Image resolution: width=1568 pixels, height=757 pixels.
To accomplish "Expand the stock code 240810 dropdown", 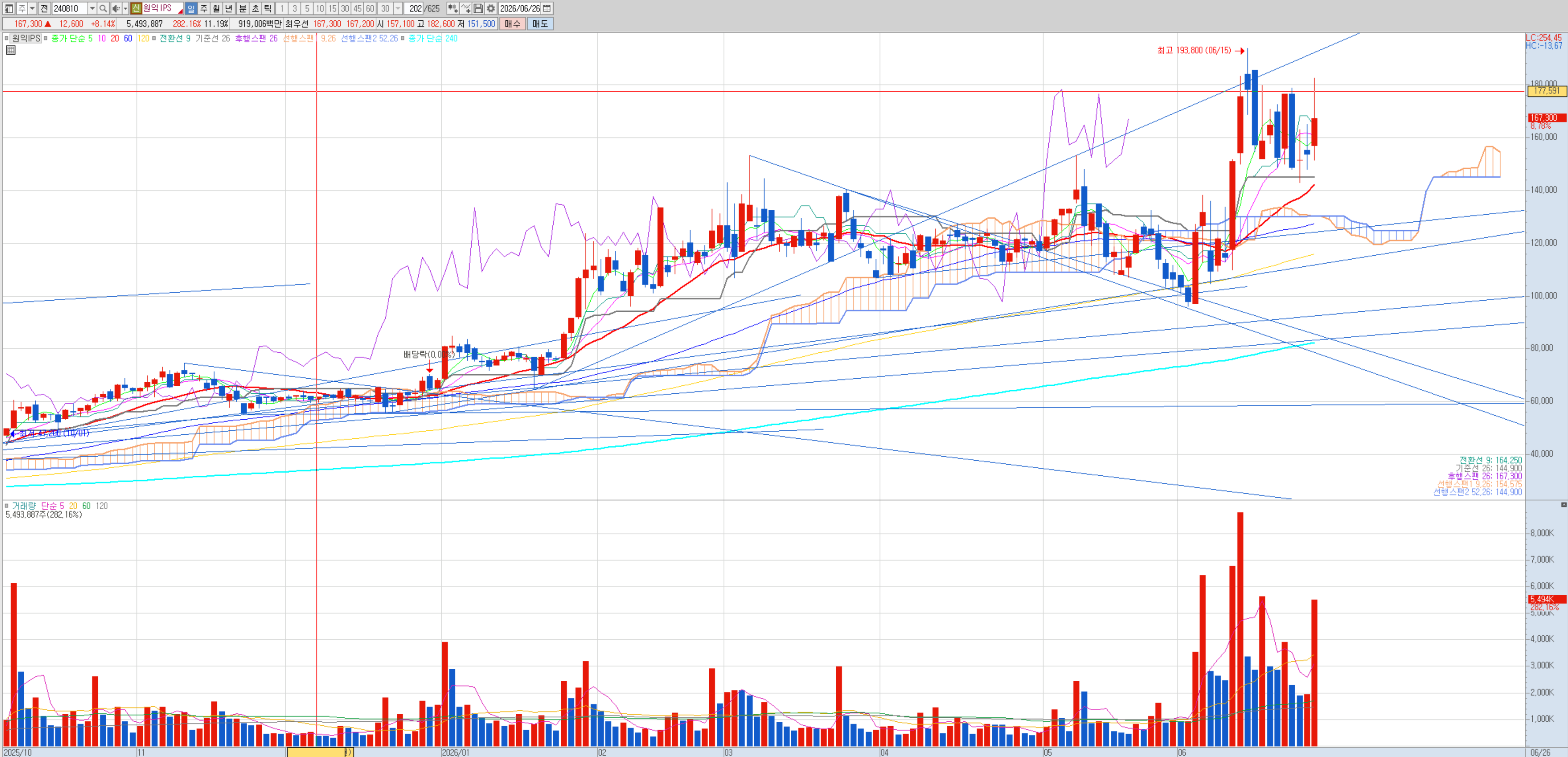I will (x=93, y=8).
